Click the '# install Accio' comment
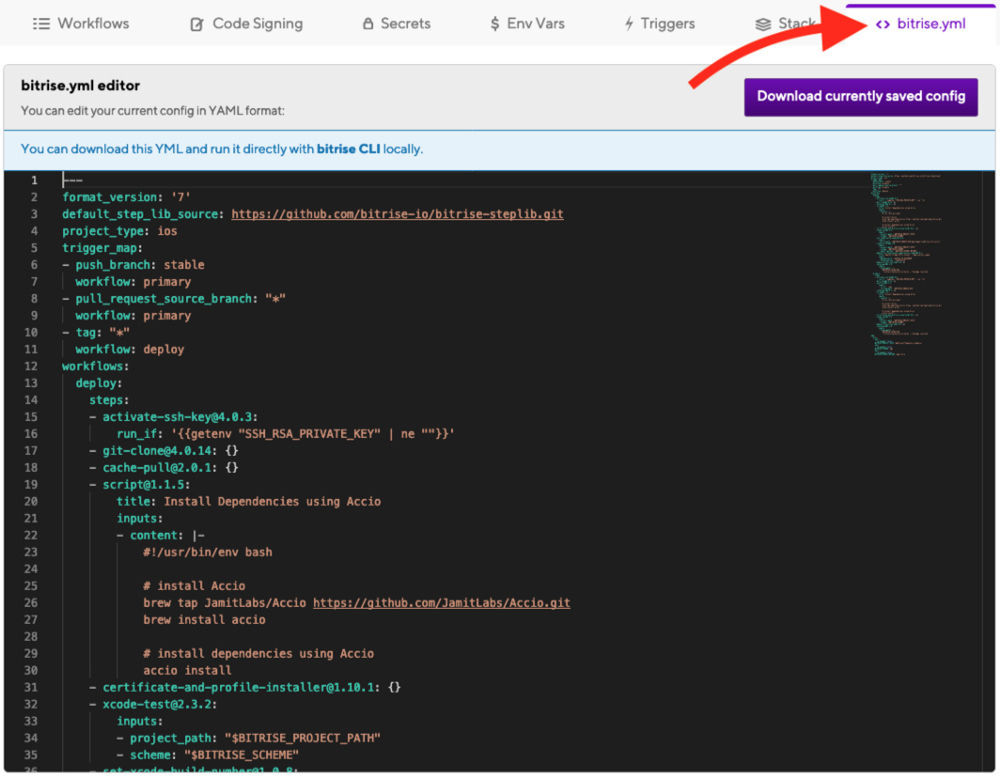1000x777 pixels. tap(194, 586)
